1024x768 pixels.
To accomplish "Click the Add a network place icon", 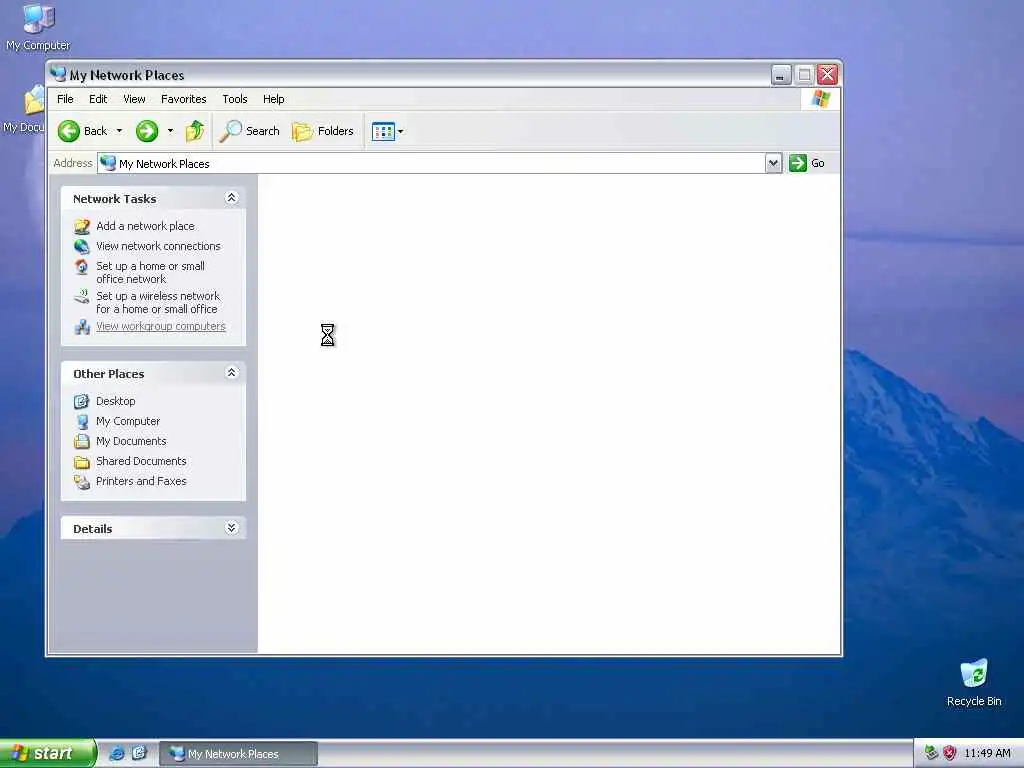I will click(82, 227).
